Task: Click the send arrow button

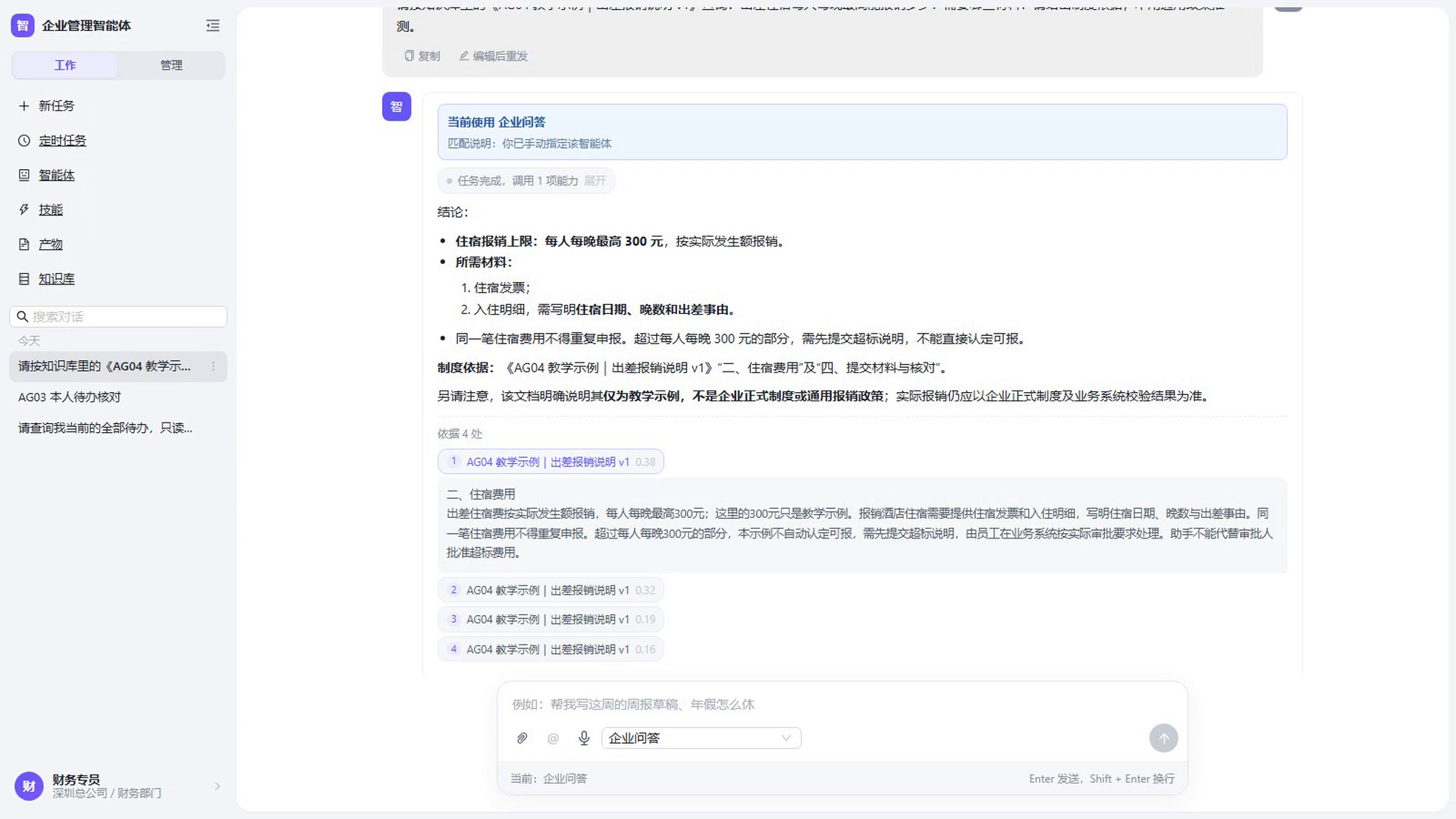Action: coord(1163,739)
